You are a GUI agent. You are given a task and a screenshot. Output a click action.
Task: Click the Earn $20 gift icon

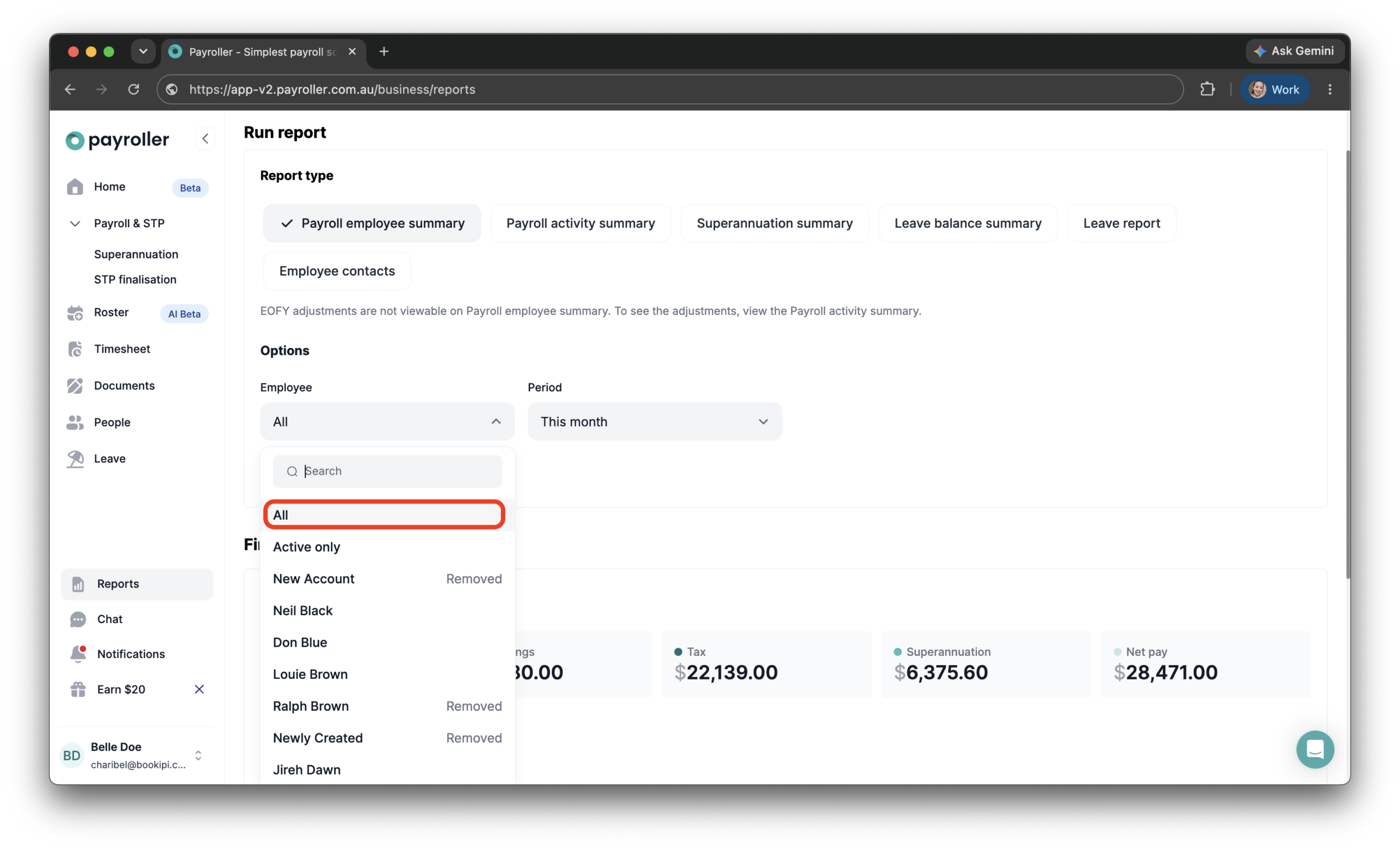(78, 689)
